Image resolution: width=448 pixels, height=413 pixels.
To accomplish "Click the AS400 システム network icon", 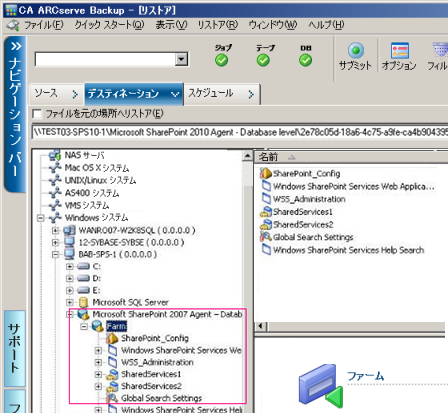I will tap(55, 193).
